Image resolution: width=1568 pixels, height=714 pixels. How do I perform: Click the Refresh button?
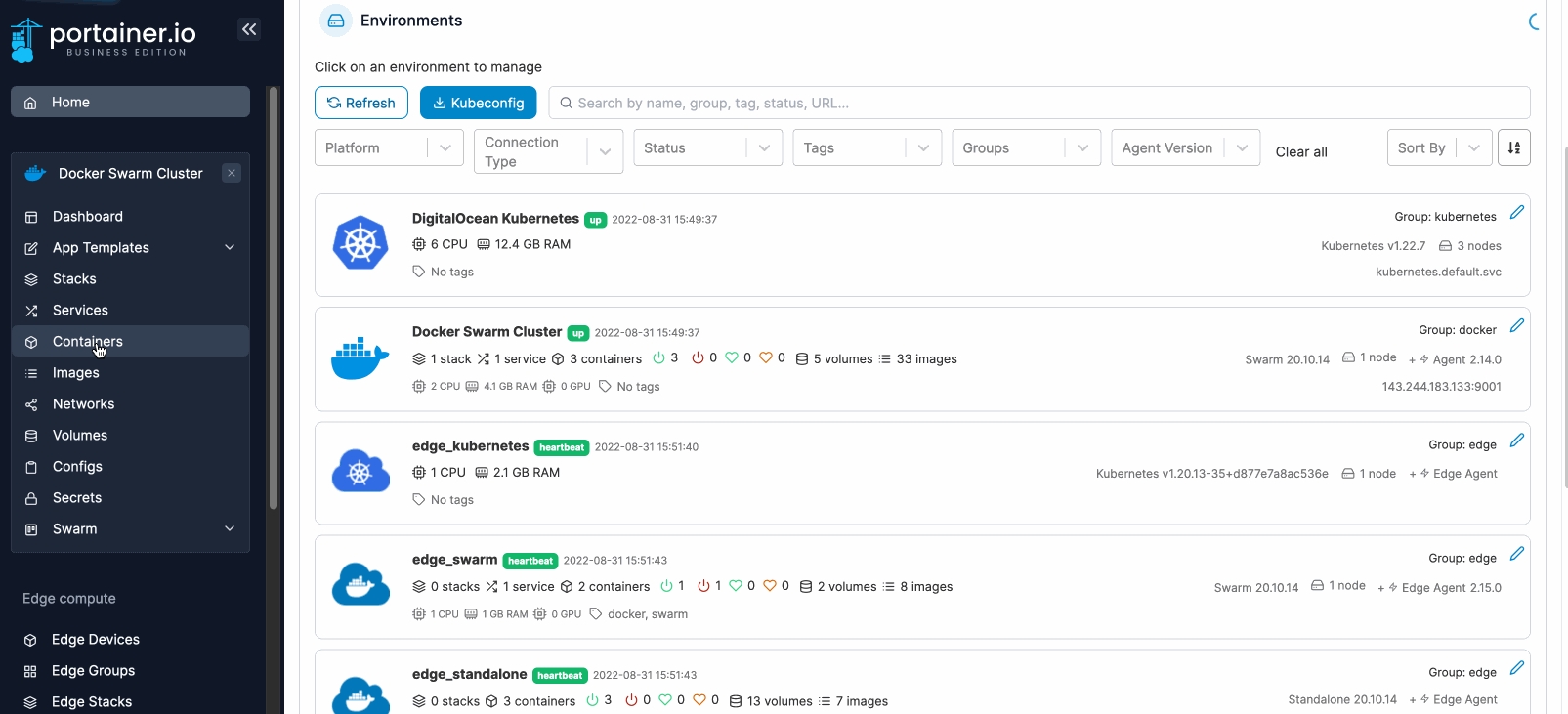(360, 103)
